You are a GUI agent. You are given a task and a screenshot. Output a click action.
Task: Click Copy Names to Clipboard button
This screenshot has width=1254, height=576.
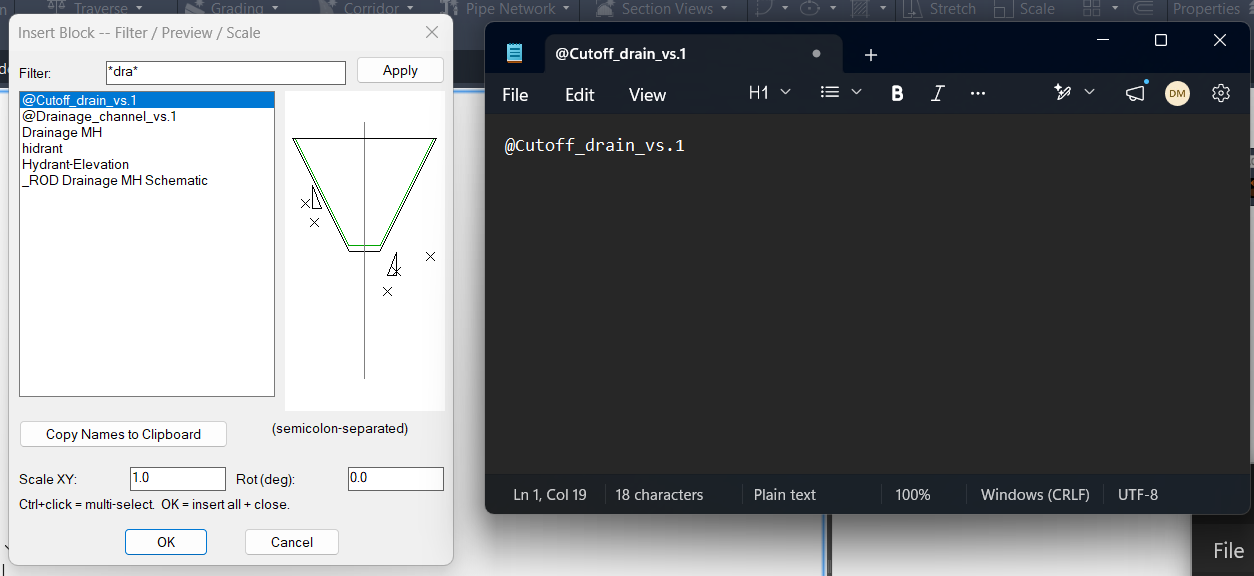[123, 434]
